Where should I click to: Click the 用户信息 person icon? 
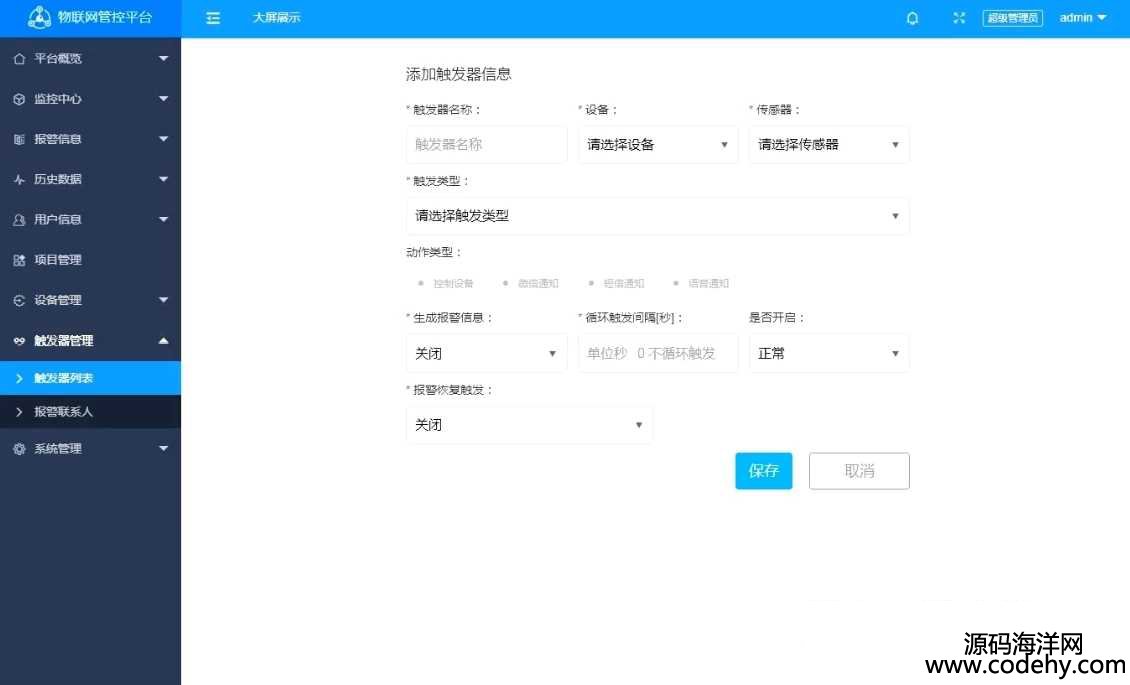coord(19,220)
